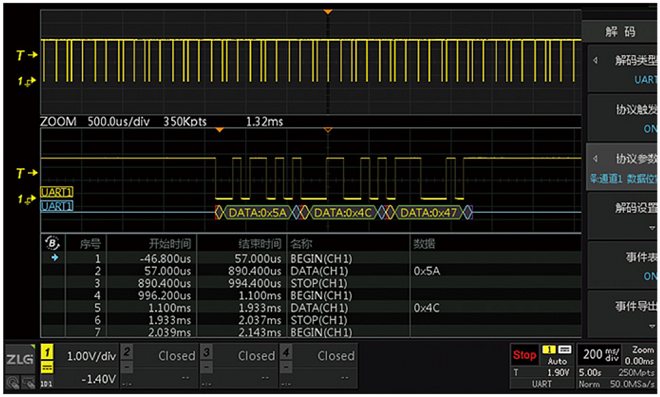Select event row 4 BEGIN(CH1) at 996.200us
This screenshot has width=660, height=397.
311,295
